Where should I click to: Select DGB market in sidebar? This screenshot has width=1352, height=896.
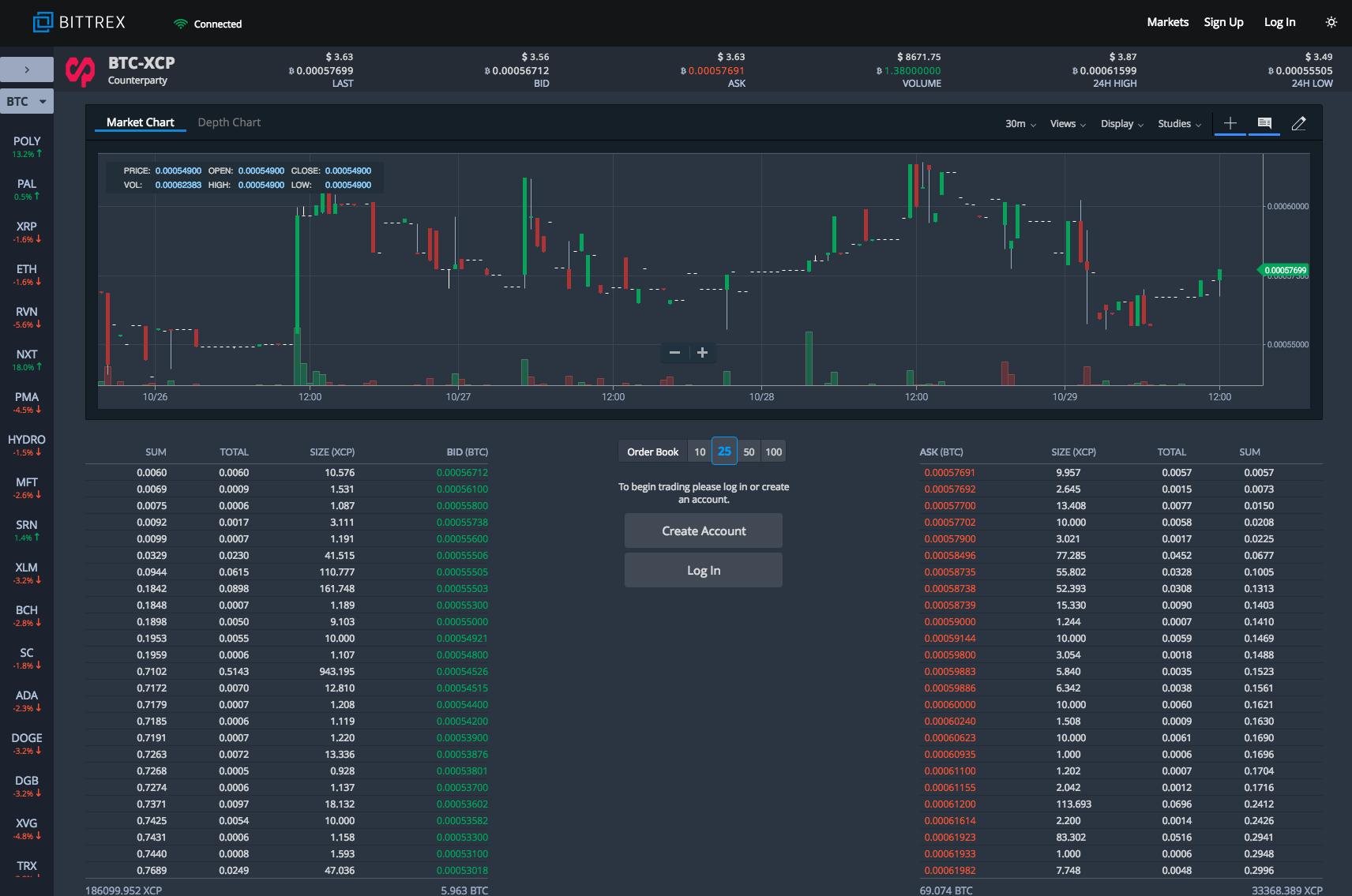pos(27,786)
